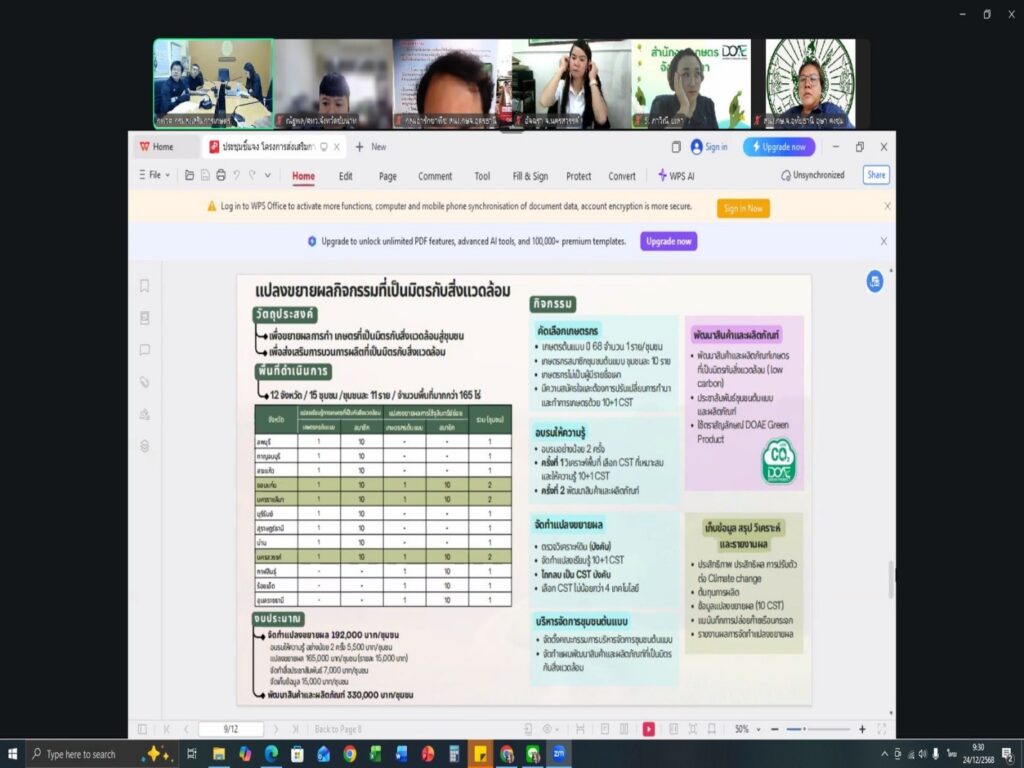
Task: Open the Bookmarks panel in sidebar
Action: 145,286
